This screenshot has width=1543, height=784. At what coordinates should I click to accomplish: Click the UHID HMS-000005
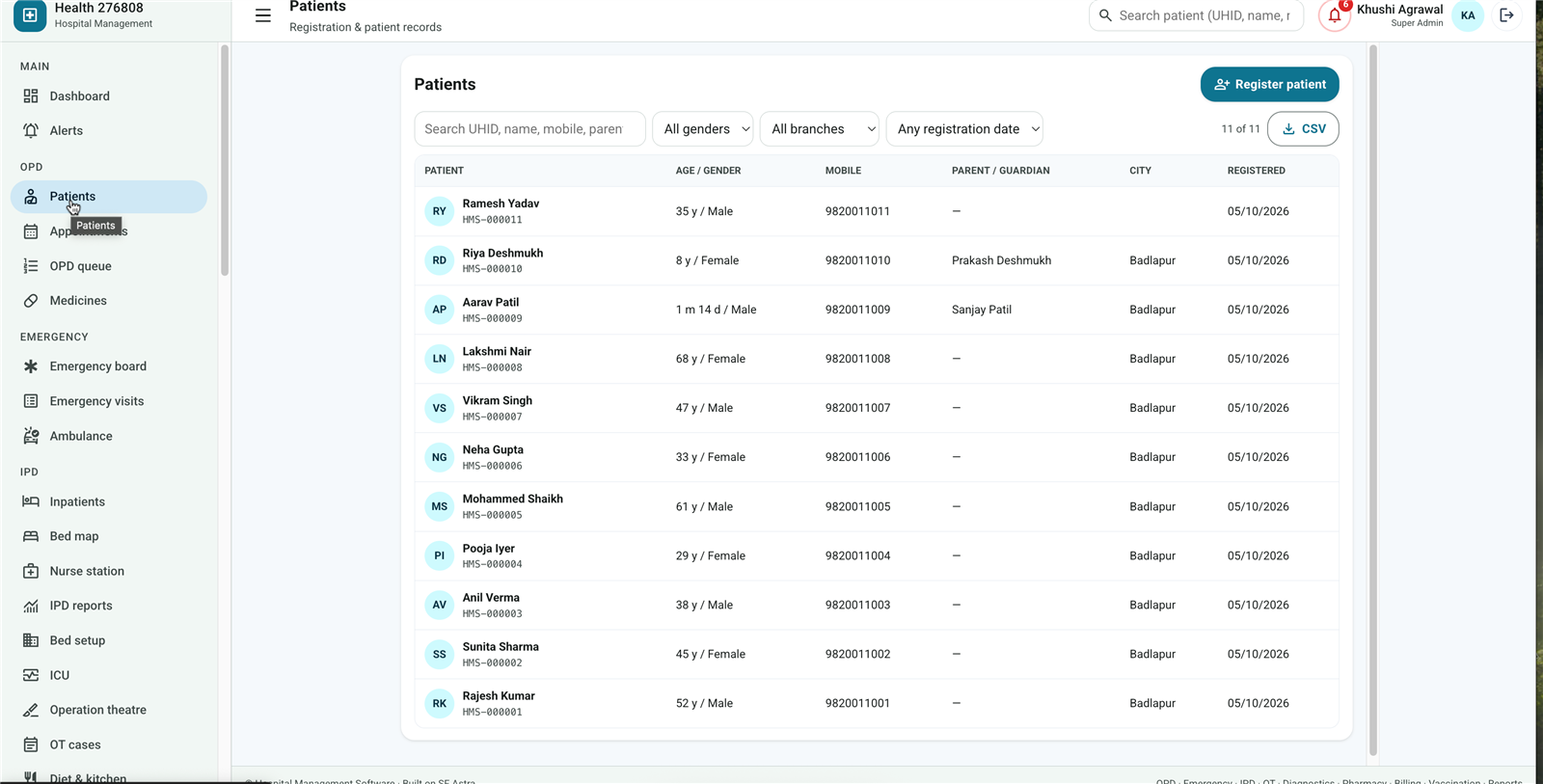pyautogui.click(x=492, y=515)
